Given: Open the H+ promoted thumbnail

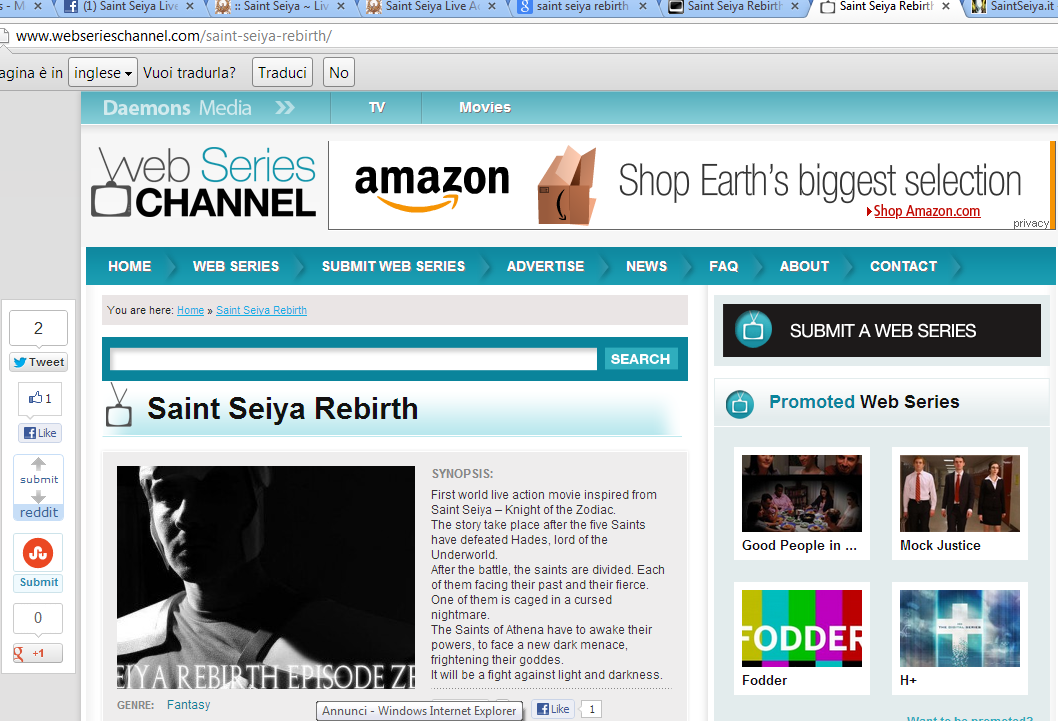Looking at the screenshot, I should point(959,629).
